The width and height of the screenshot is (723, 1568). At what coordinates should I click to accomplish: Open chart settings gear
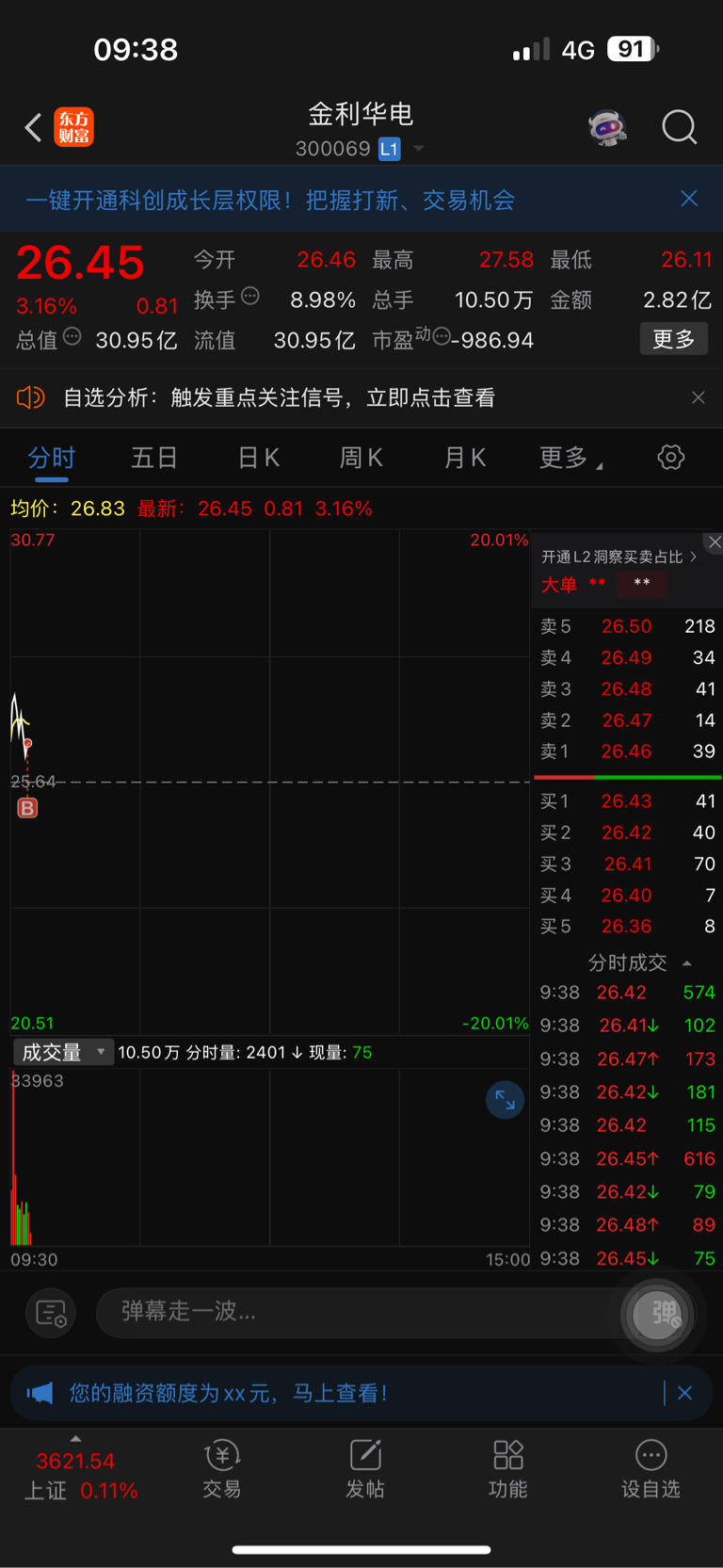(670, 458)
